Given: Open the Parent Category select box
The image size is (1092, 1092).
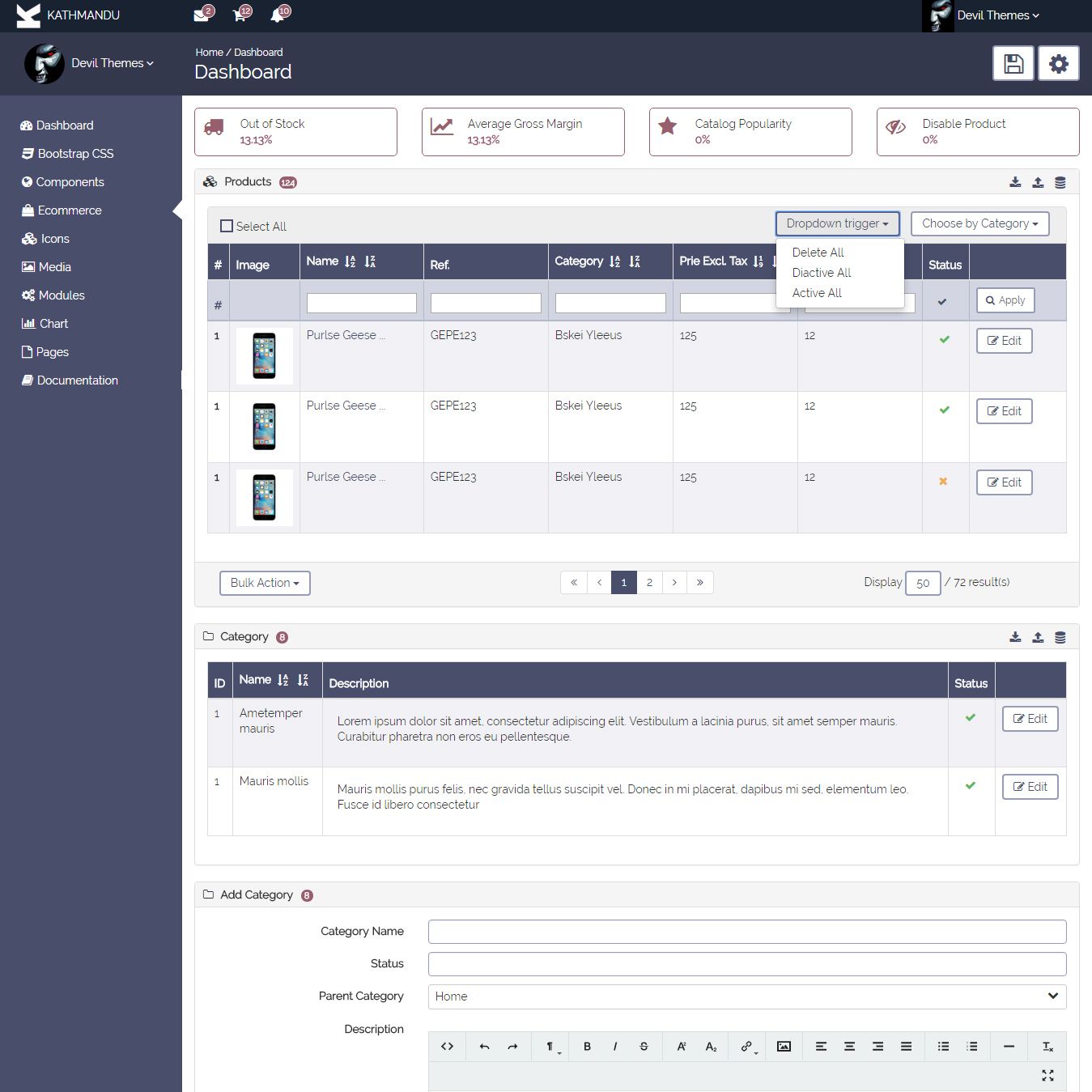Looking at the screenshot, I should coord(746,996).
